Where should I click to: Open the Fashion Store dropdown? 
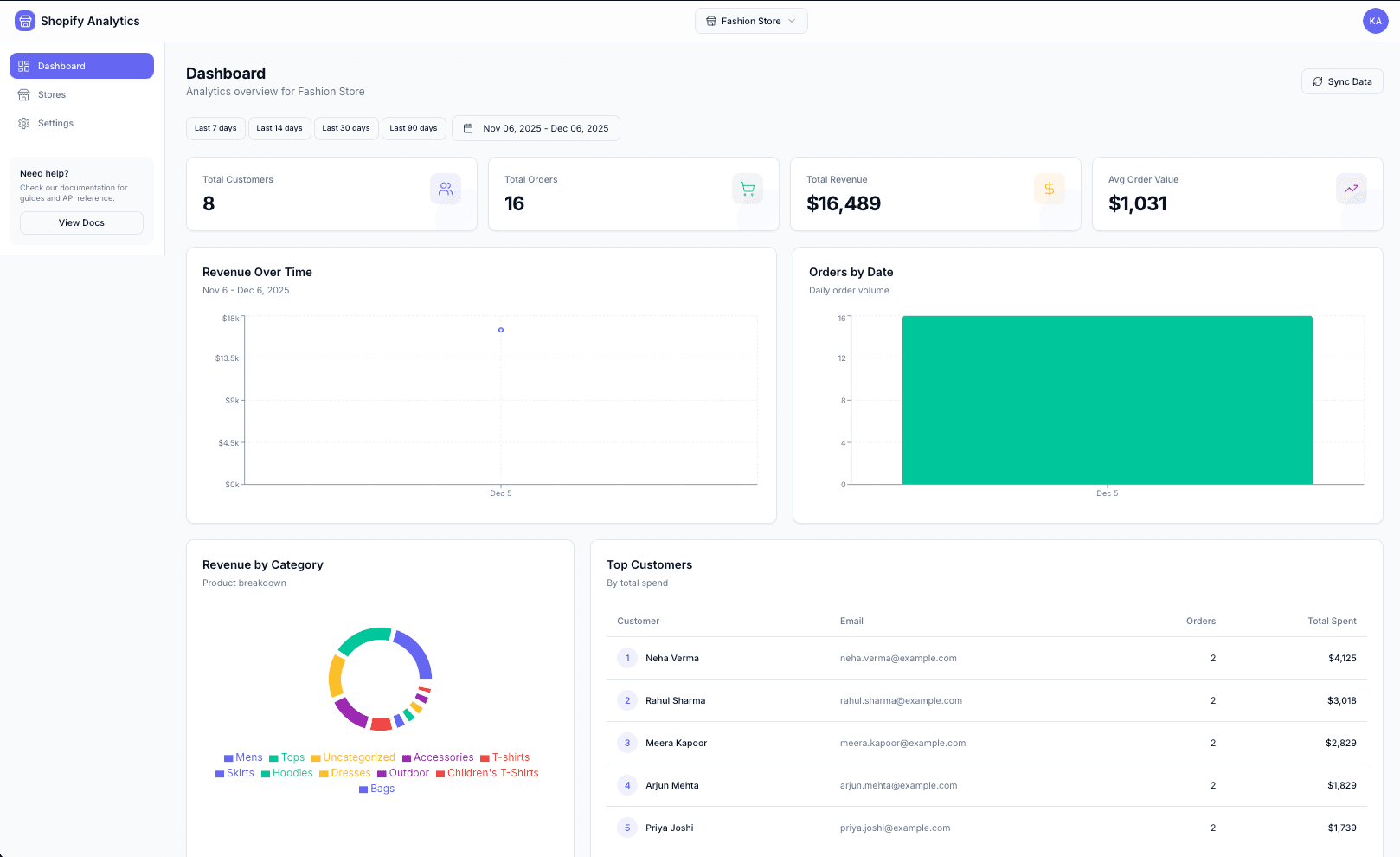click(750, 20)
